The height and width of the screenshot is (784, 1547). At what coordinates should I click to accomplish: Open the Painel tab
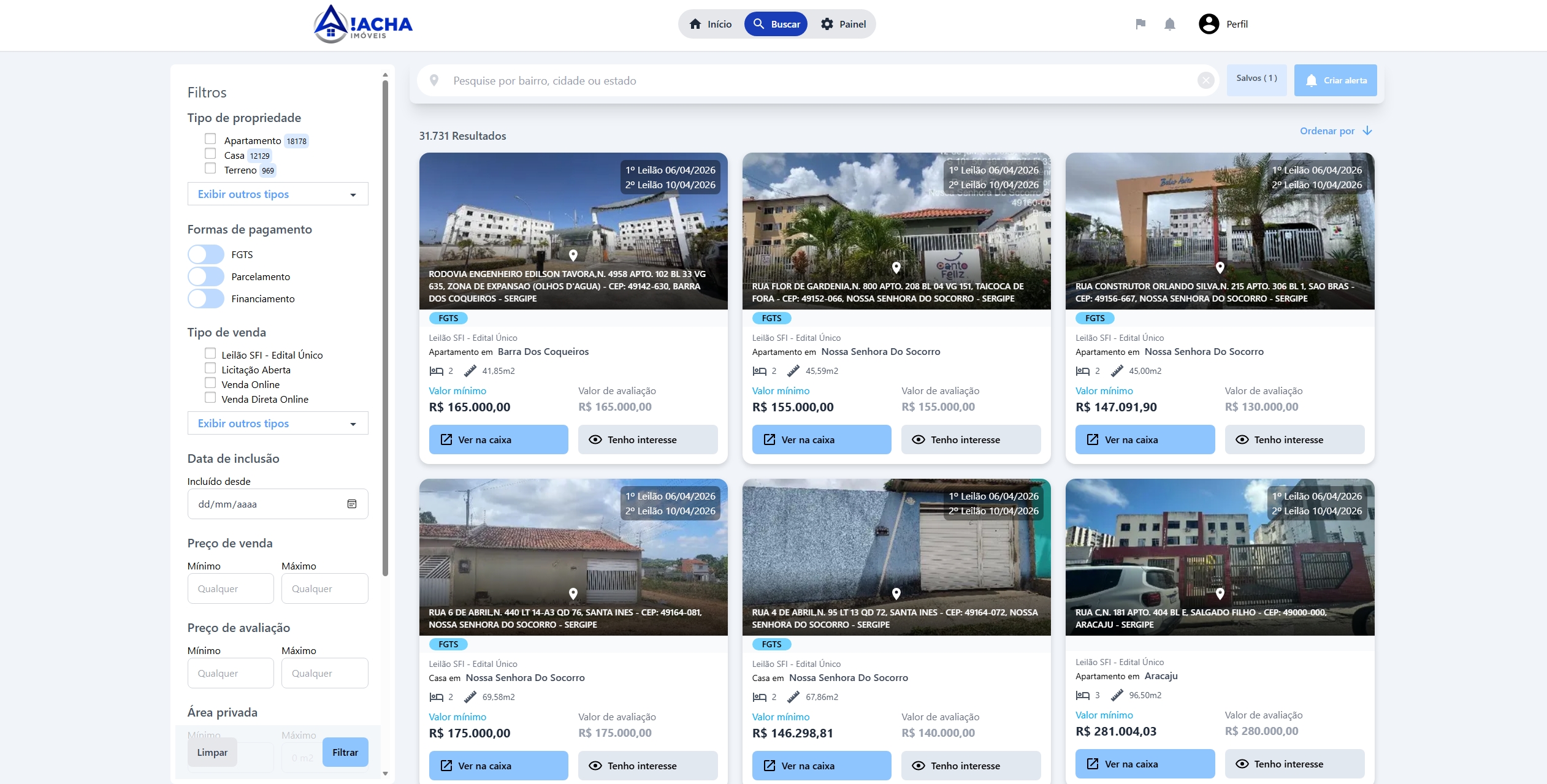(843, 24)
